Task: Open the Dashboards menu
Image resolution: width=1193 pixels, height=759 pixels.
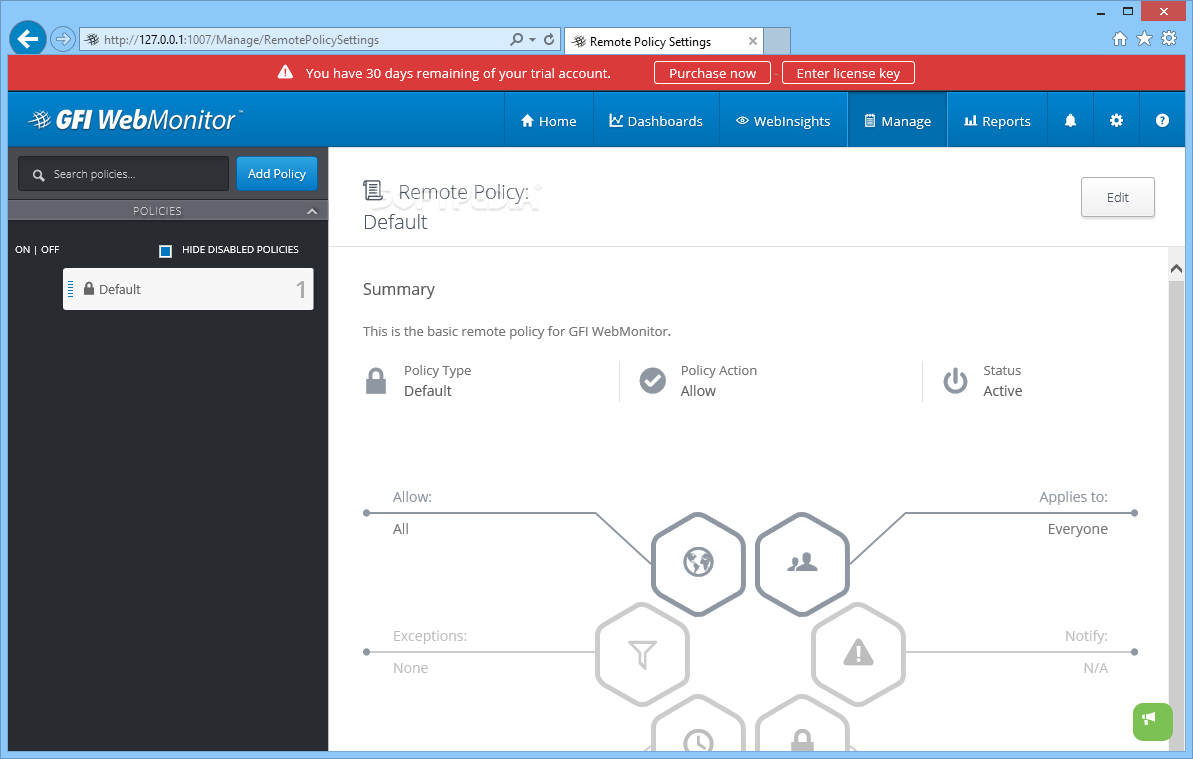Action: 656,121
